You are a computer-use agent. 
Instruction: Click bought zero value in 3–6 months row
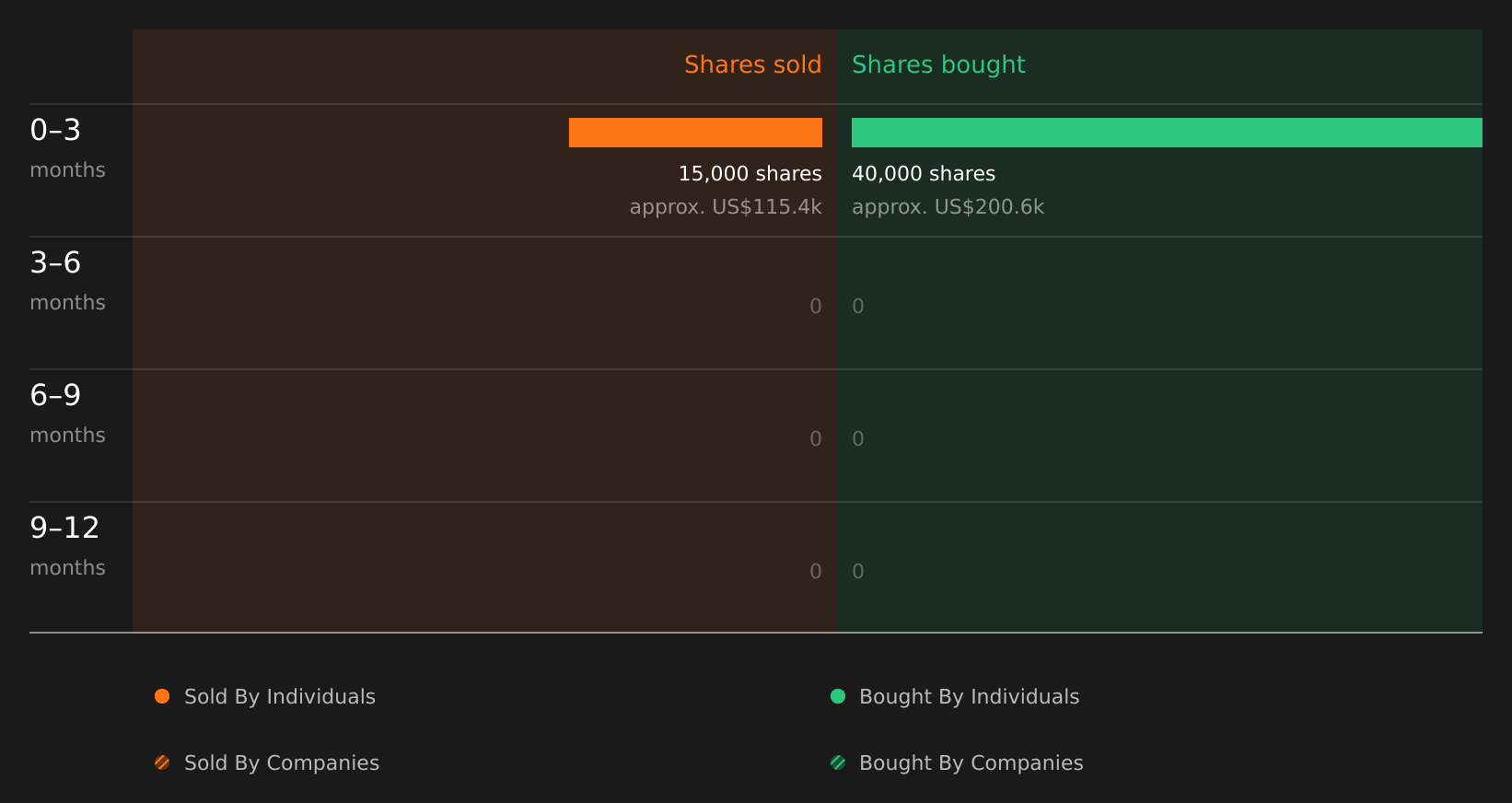tap(858, 307)
